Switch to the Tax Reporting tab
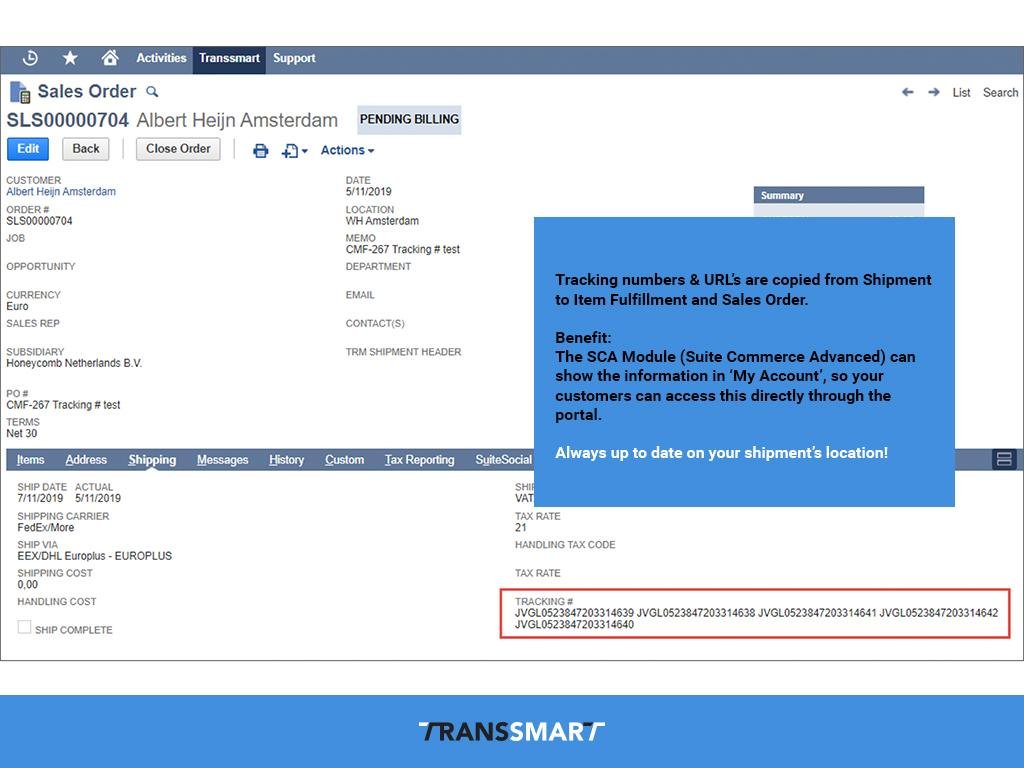The width and height of the screenshot is (1024, 768). click(419, 460)
